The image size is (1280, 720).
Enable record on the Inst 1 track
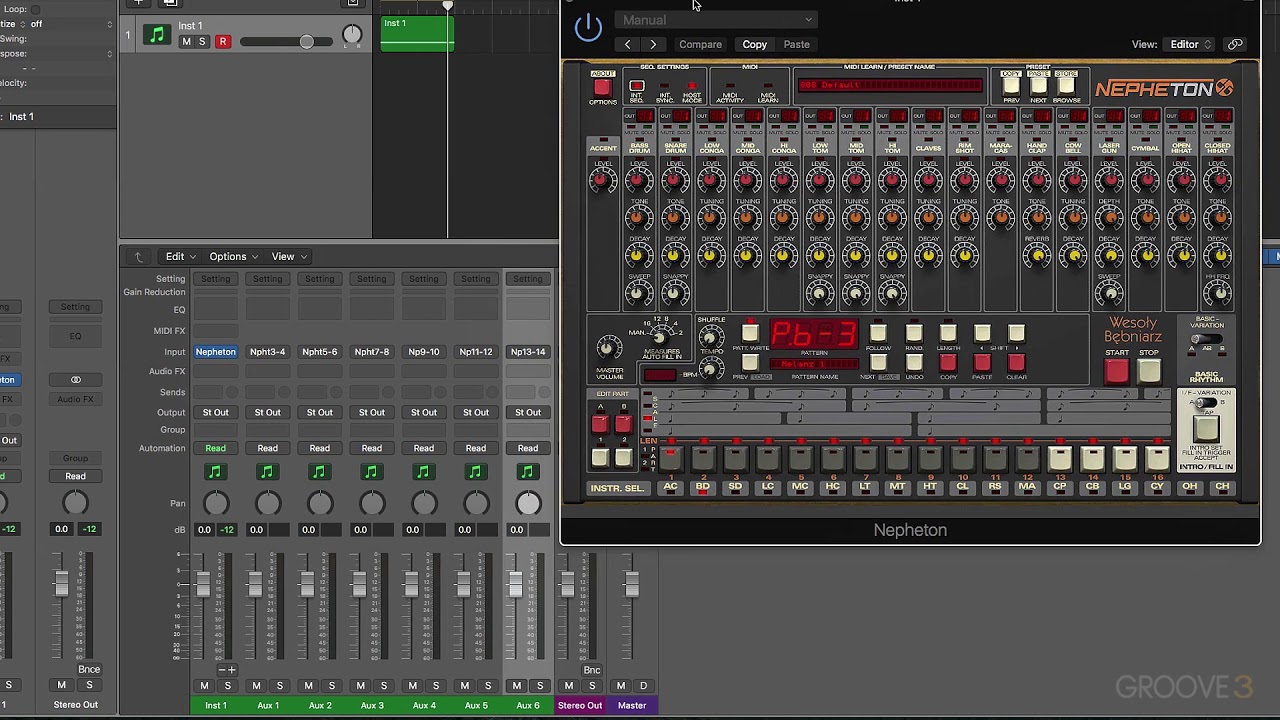[x=222, y=42]
